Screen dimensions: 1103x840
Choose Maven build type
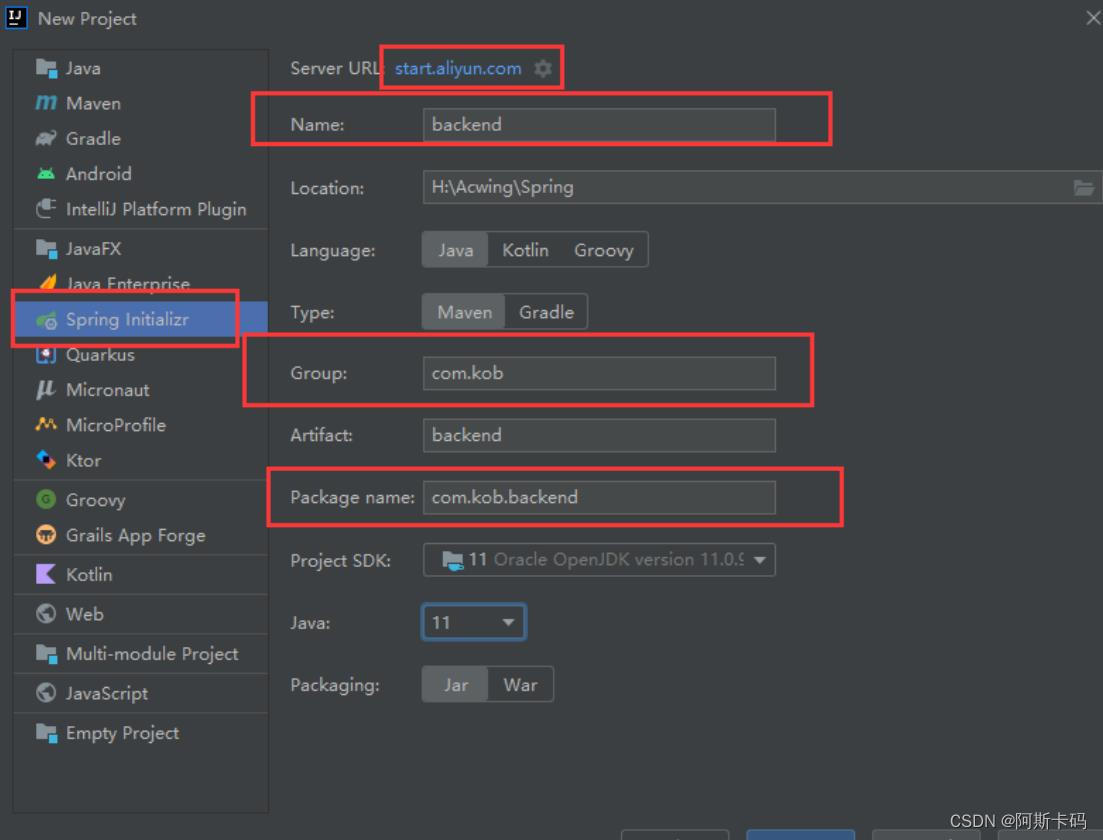pyautogui.click(x=464, y=312)
